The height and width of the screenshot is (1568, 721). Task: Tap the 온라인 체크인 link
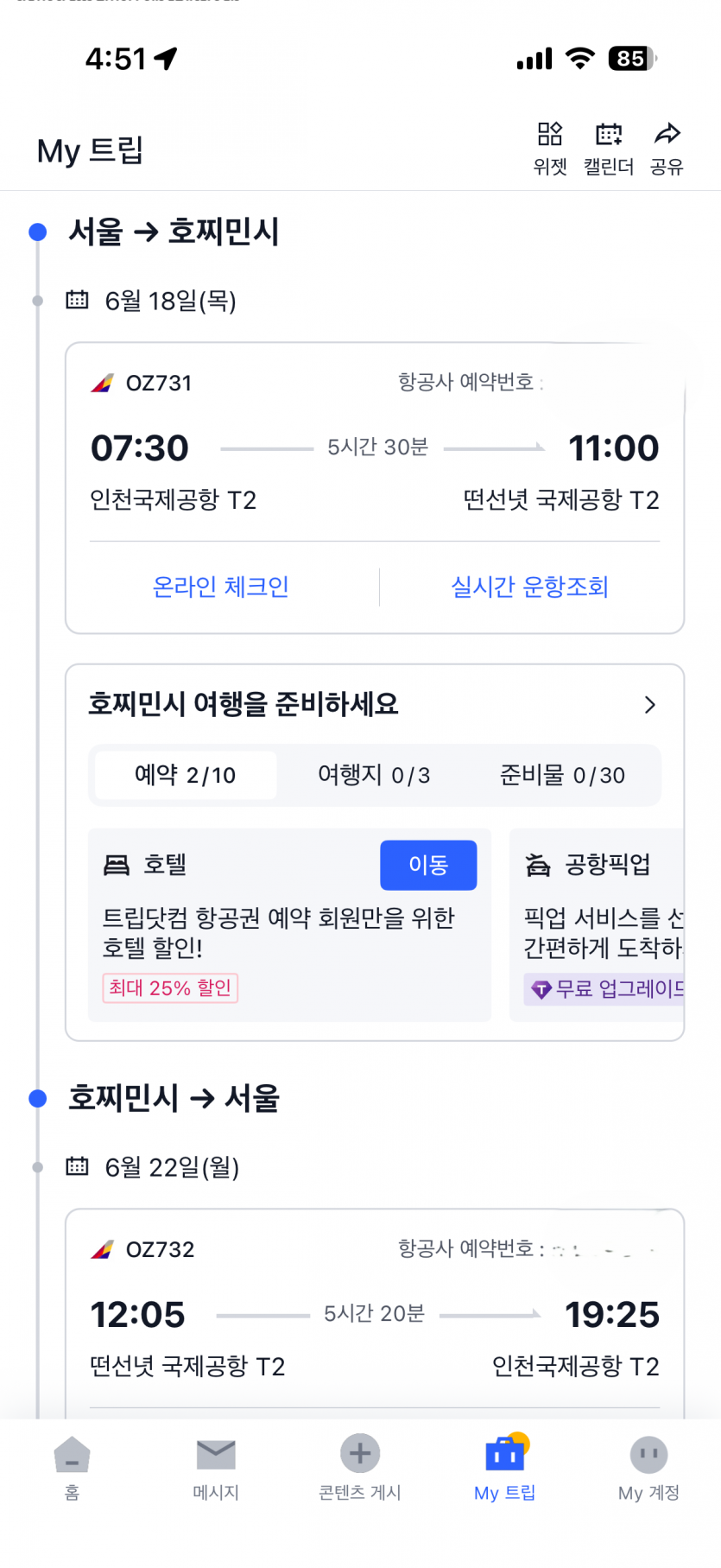pyautogui.click(x=221, y=587)
